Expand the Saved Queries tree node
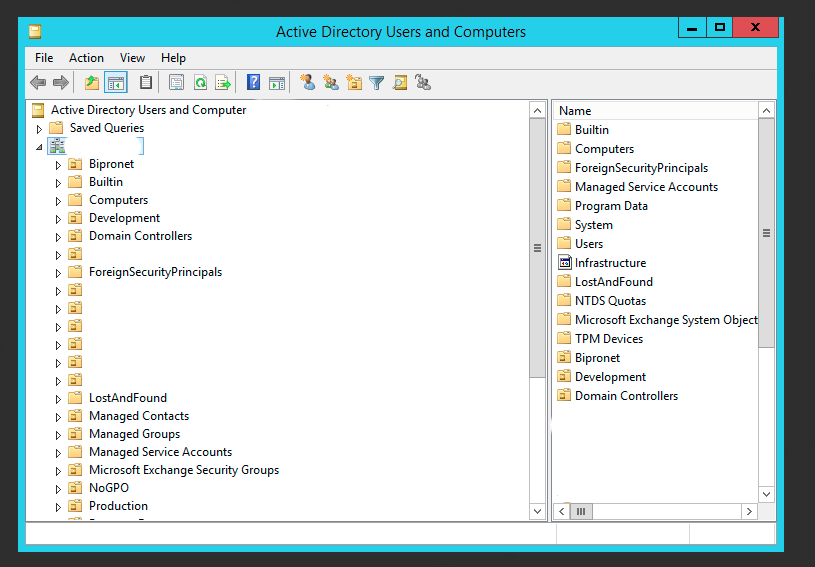 tap(40, 128)
